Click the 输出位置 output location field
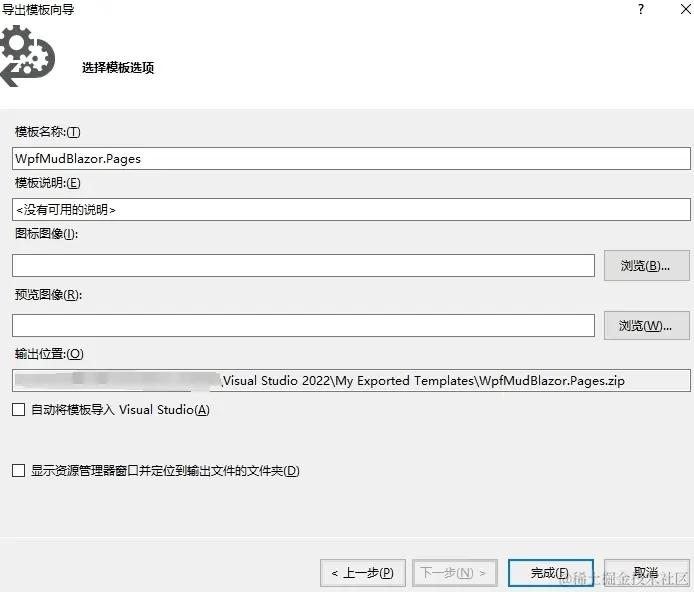 351,381
